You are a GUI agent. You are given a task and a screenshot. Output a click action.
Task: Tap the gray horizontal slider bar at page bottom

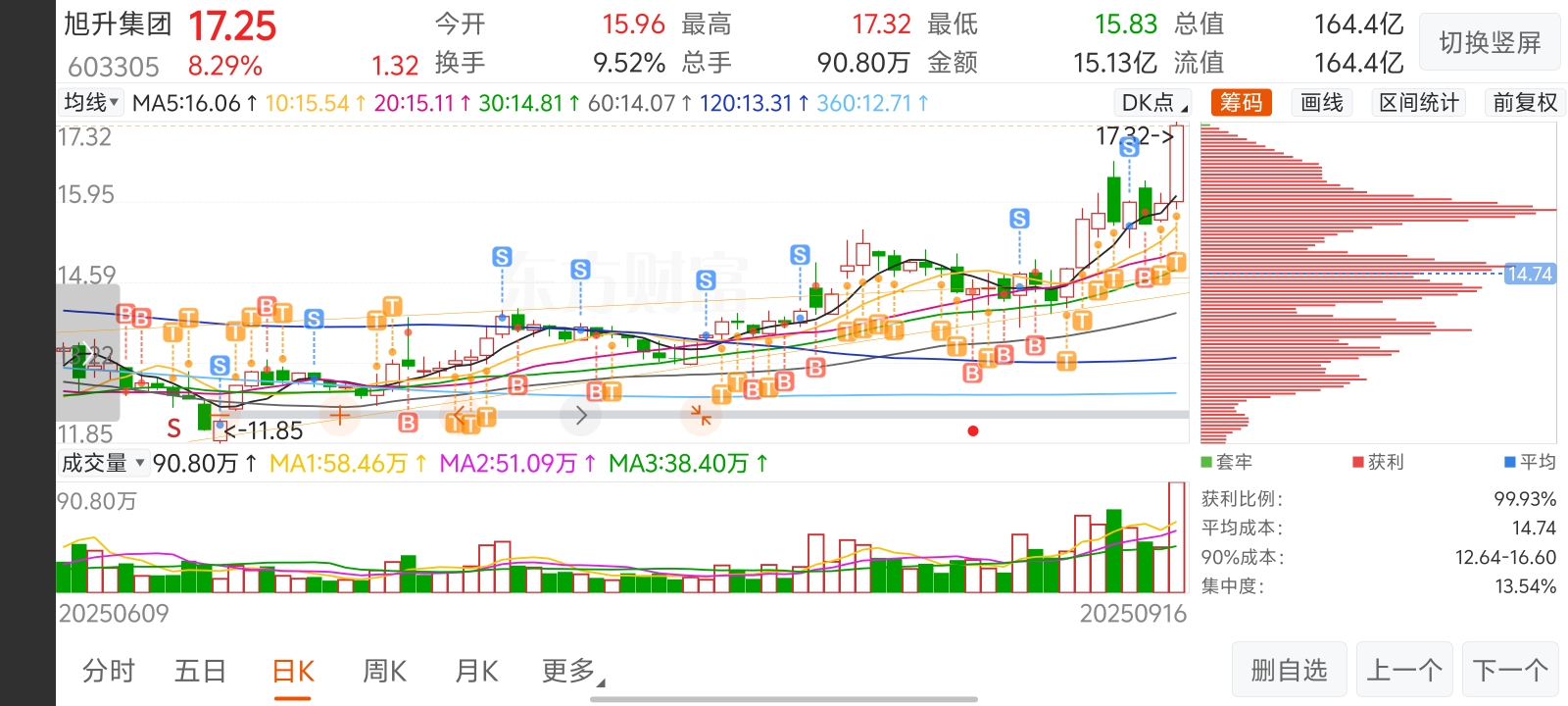(x=784, y=699)
